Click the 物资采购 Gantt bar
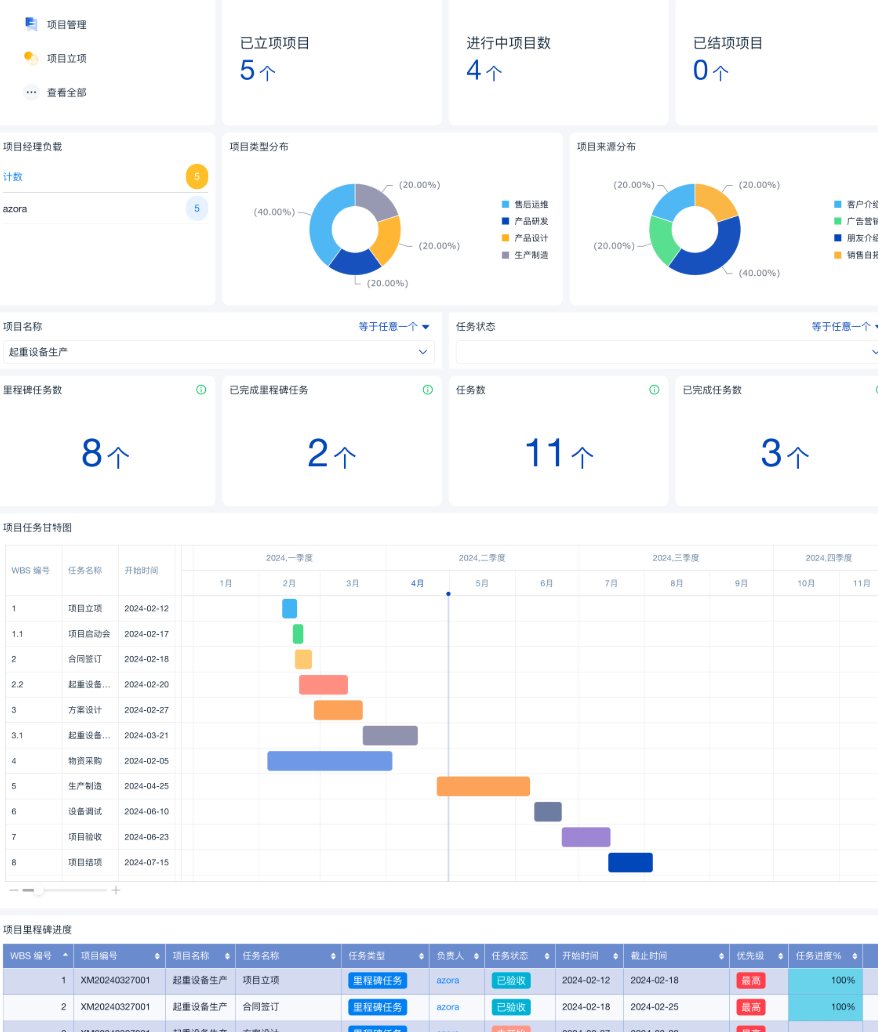The width and height of the screenshot is (878, 1032). pos(330,761)
